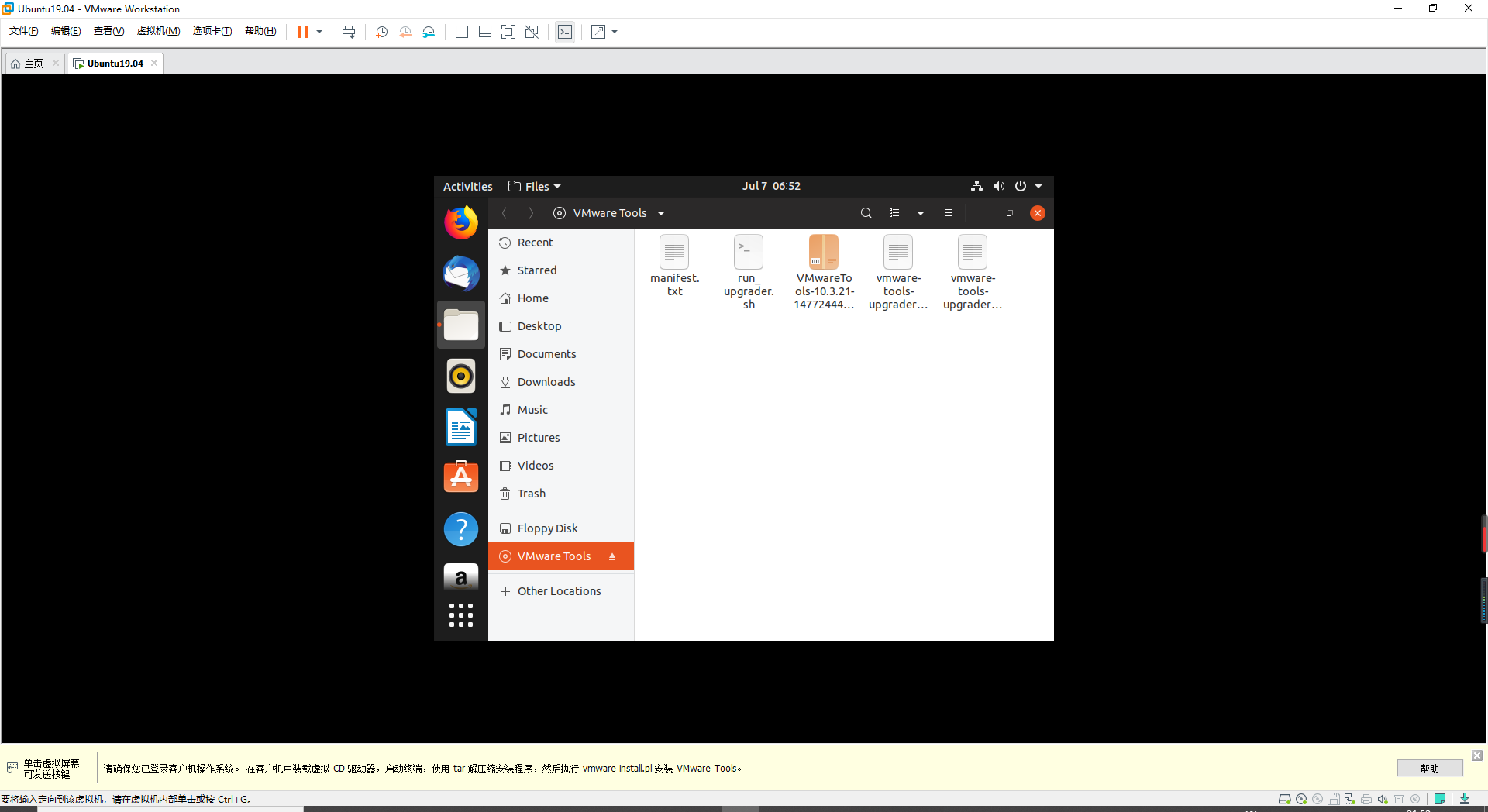Open the Files app menu dropdown
Viewport: 1488px width, 812px height.
pyautogui.click(x=535, y=187)
